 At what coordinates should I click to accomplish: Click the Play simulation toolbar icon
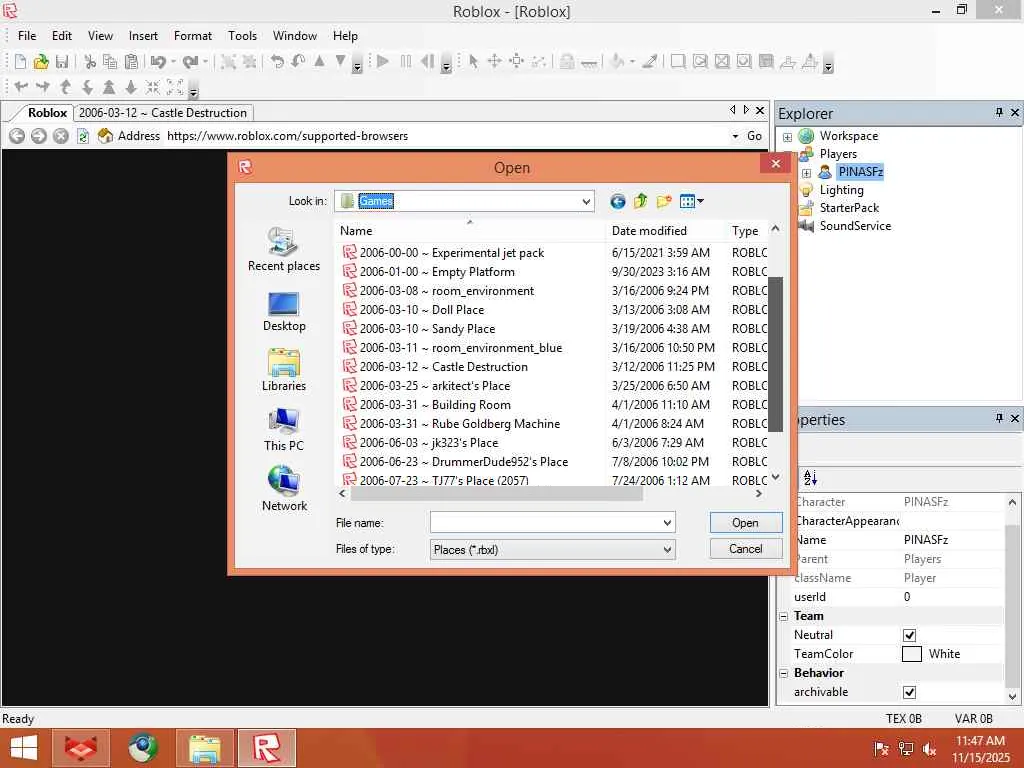pyautogui.click(x=383, y=62)
